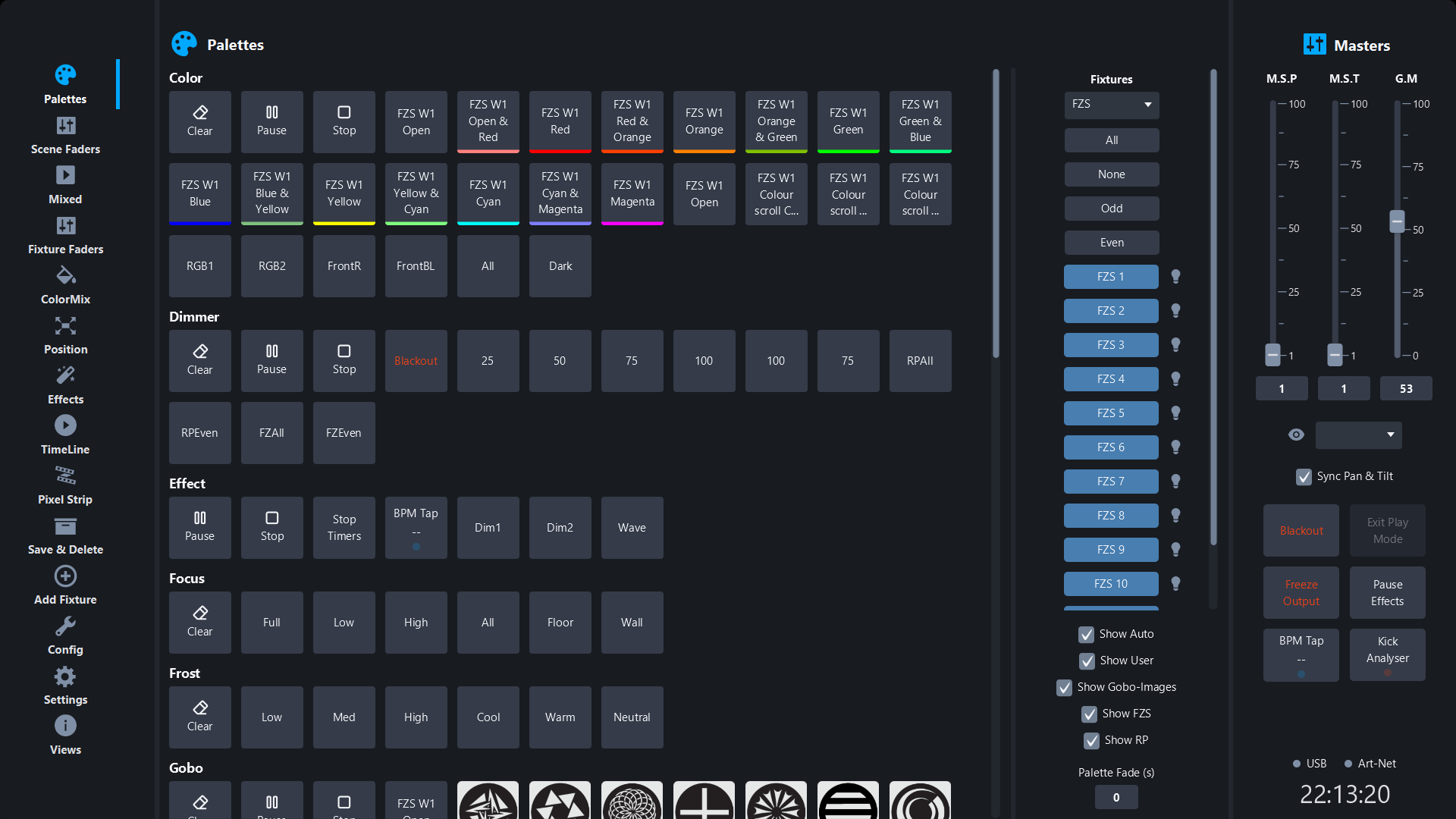Open the Views info icon
This screenshot has height=819, width=1456.
coord(65,726)
